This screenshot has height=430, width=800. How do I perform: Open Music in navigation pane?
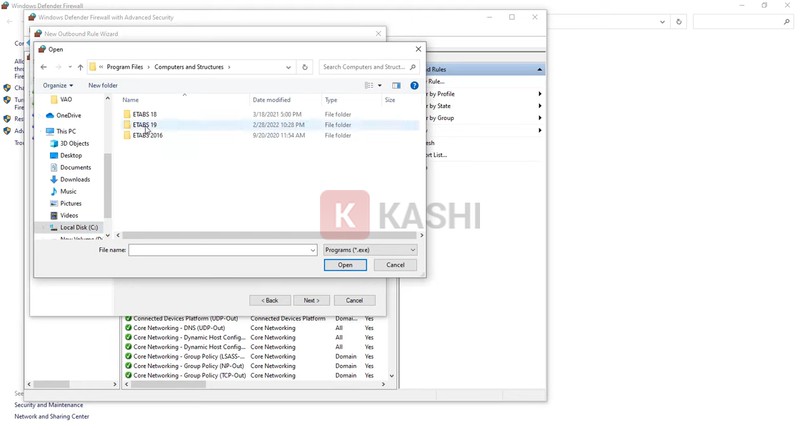click(x=68, y=191)
